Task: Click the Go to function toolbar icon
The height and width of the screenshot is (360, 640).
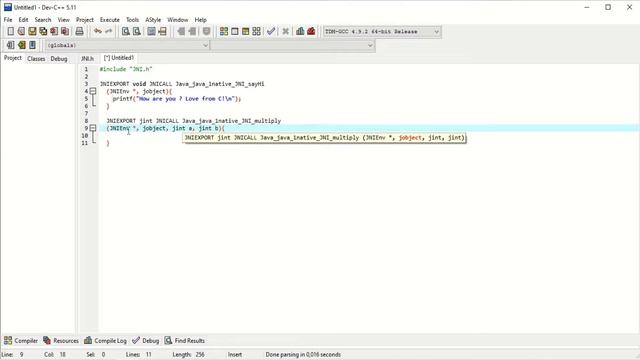Action: click(151, 31)
